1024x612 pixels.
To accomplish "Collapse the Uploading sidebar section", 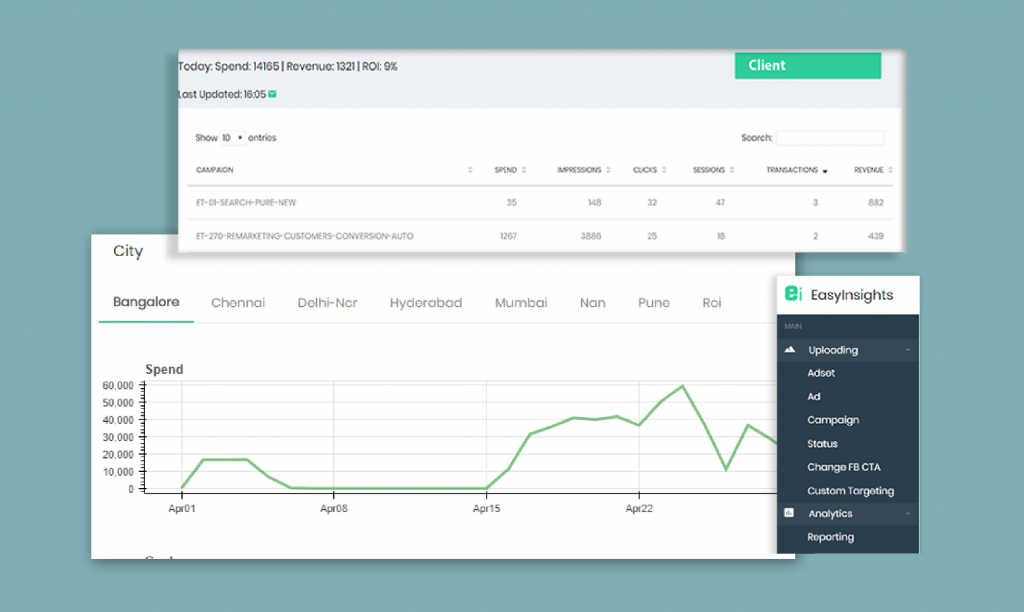I will (907, 350).
